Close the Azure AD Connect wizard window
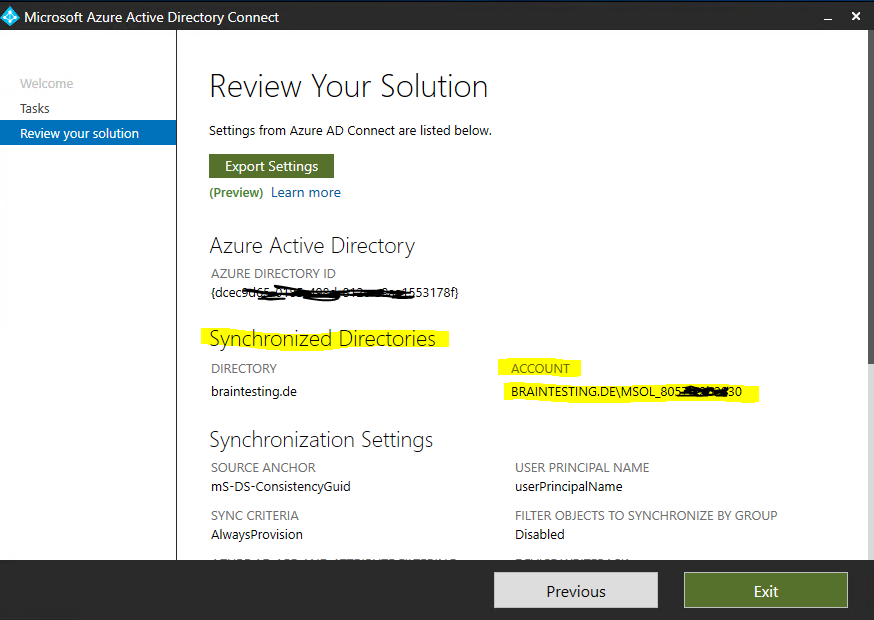This screenshot has height=620, width=874. 856,17
